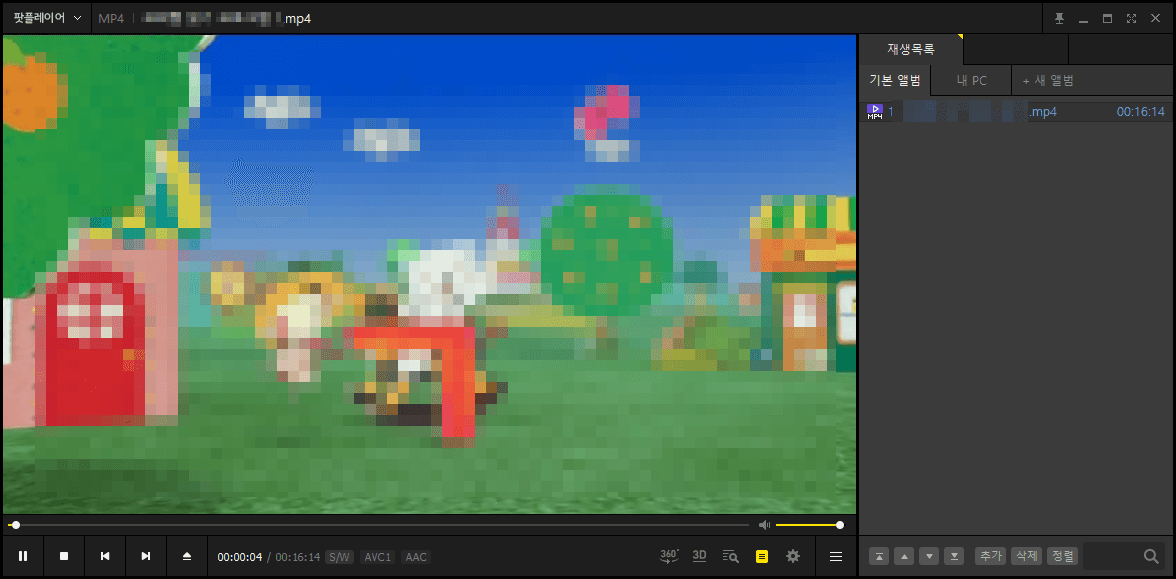
Task: Click the AAC audio codec label
Action: pyautogui.click(x=416, y=557)
